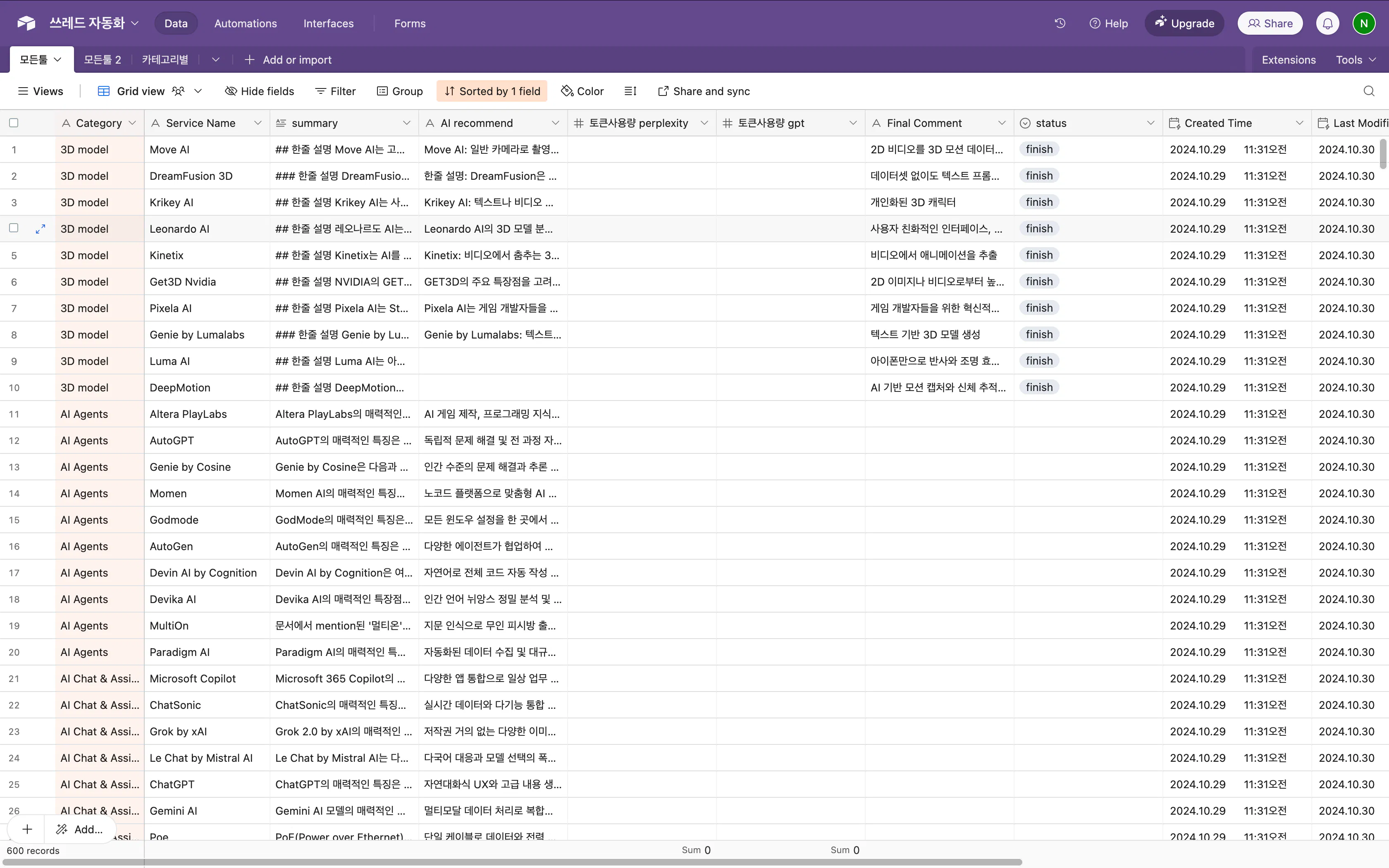This screenshot has width=1389, height=868.
Task: Select the 카테고리별 table tab
Action: pos(165,60)
